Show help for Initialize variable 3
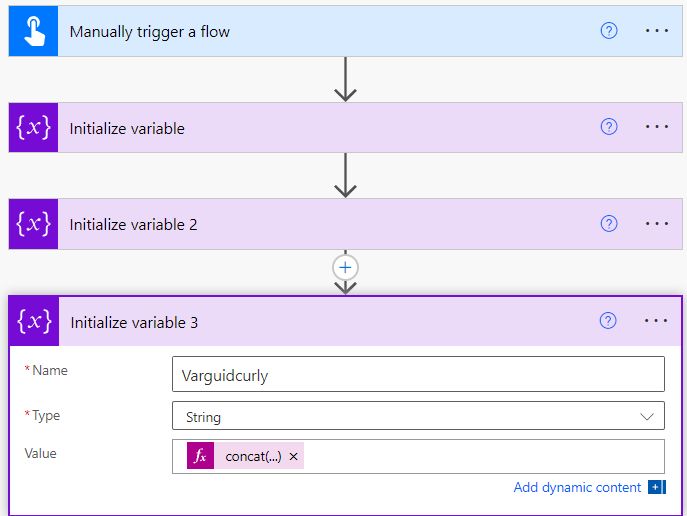Viewport: 687px width, 516px height. pyautogui.click(x=608, y=321)
